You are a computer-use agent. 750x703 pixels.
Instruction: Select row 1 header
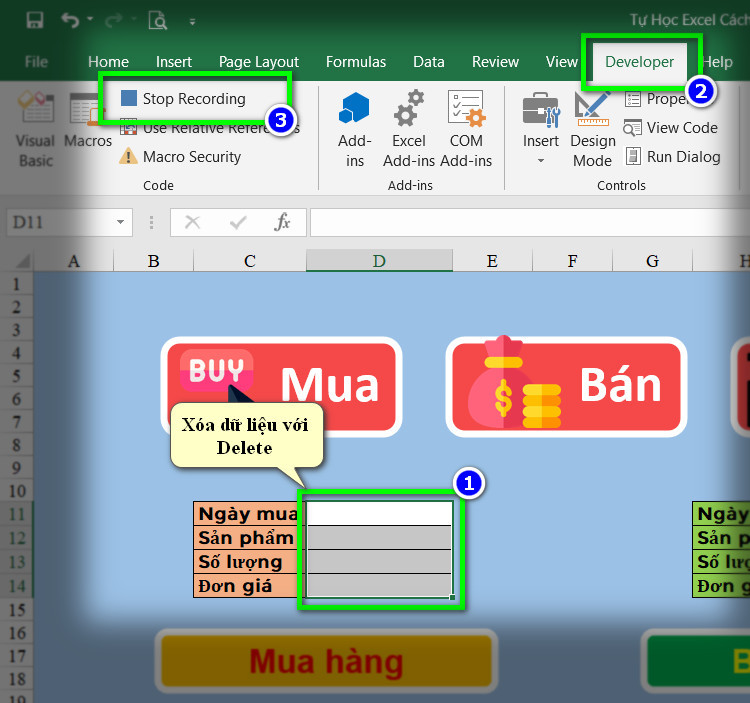coord(16,284)
